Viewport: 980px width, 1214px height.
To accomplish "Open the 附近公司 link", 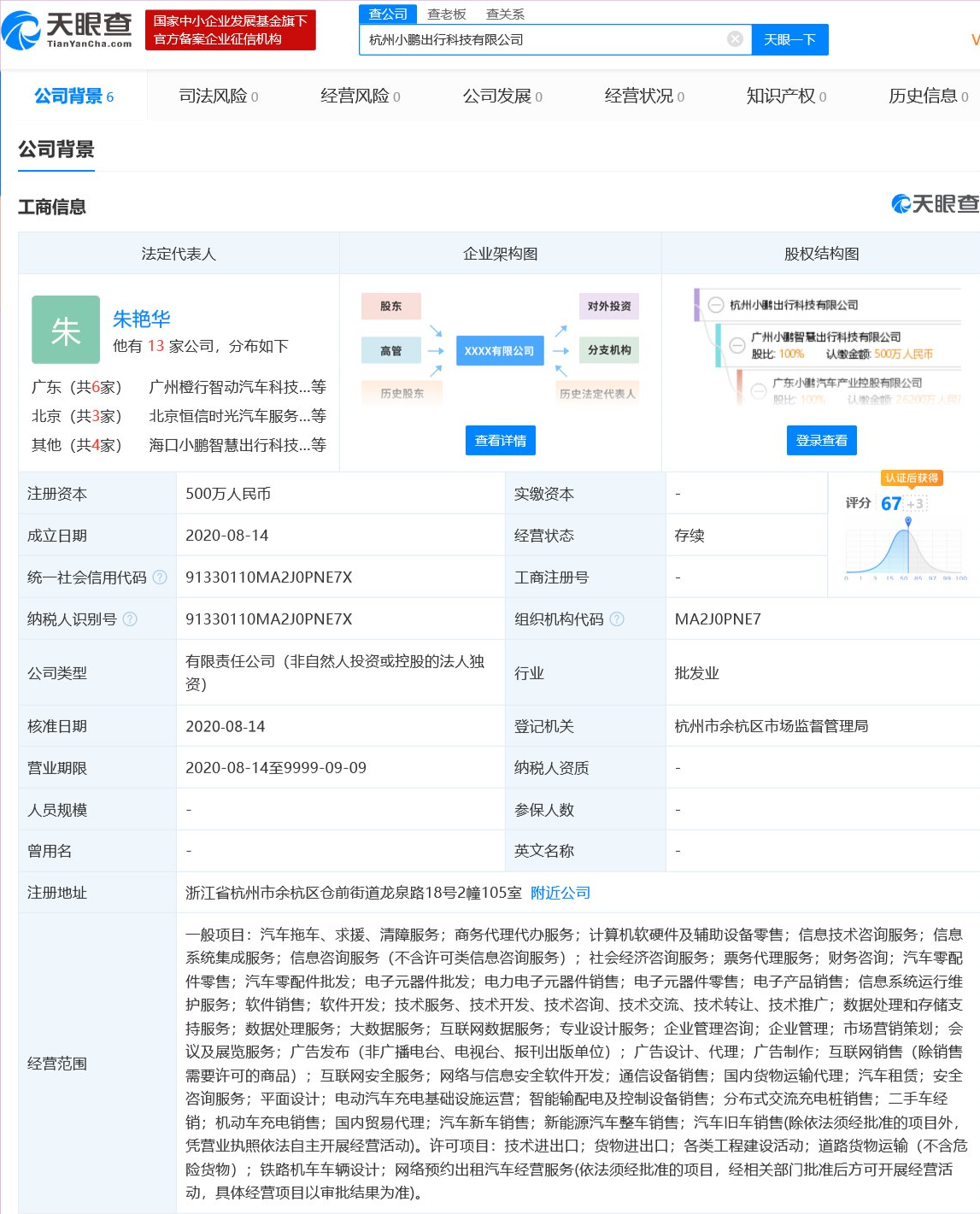I will tap(559, 892).
